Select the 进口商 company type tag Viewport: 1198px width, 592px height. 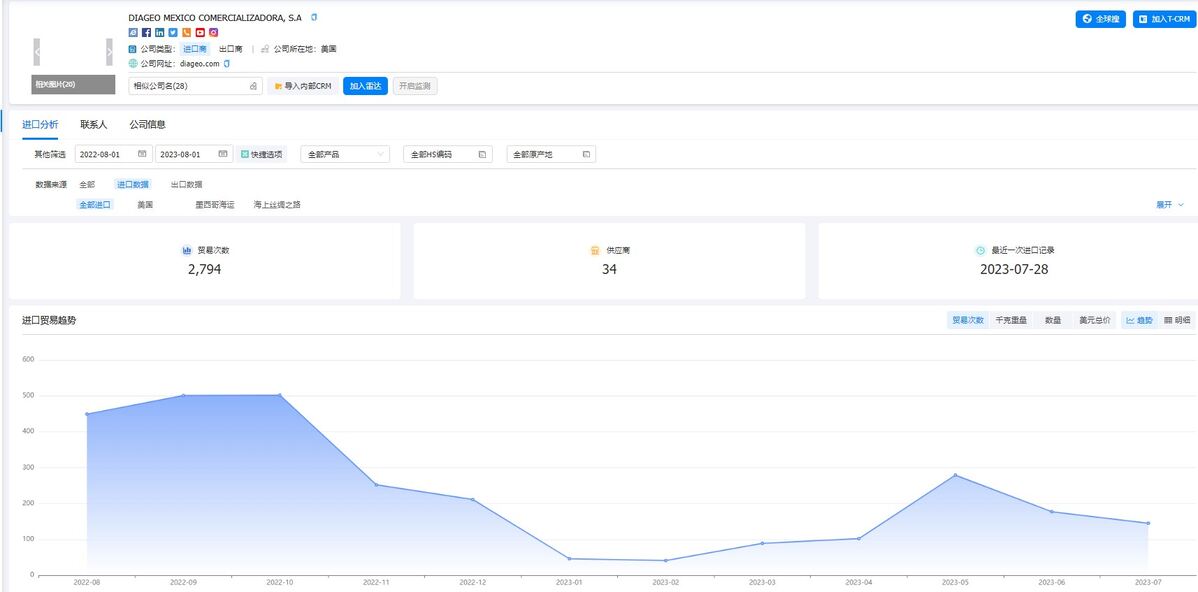(194, 49)
